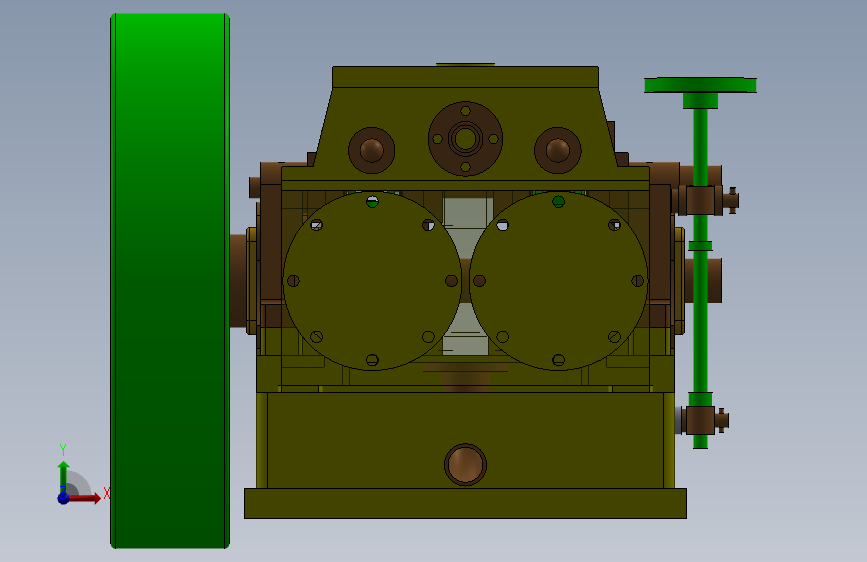The width and height of the screenshot is (867, 562).
Task: Select the lower brown shaft bracket at right
Action: (x=702, y=420)
